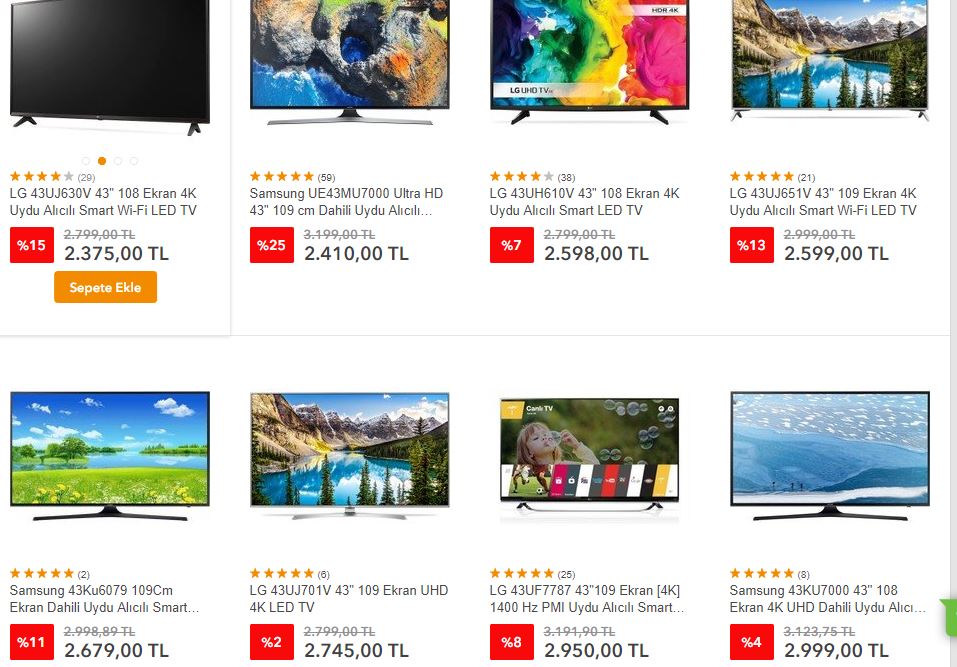Viewport: 957px width, 667px height.
Task: Click the LG 43UJ651V mountain lake TV image
Action: point(829,61)
